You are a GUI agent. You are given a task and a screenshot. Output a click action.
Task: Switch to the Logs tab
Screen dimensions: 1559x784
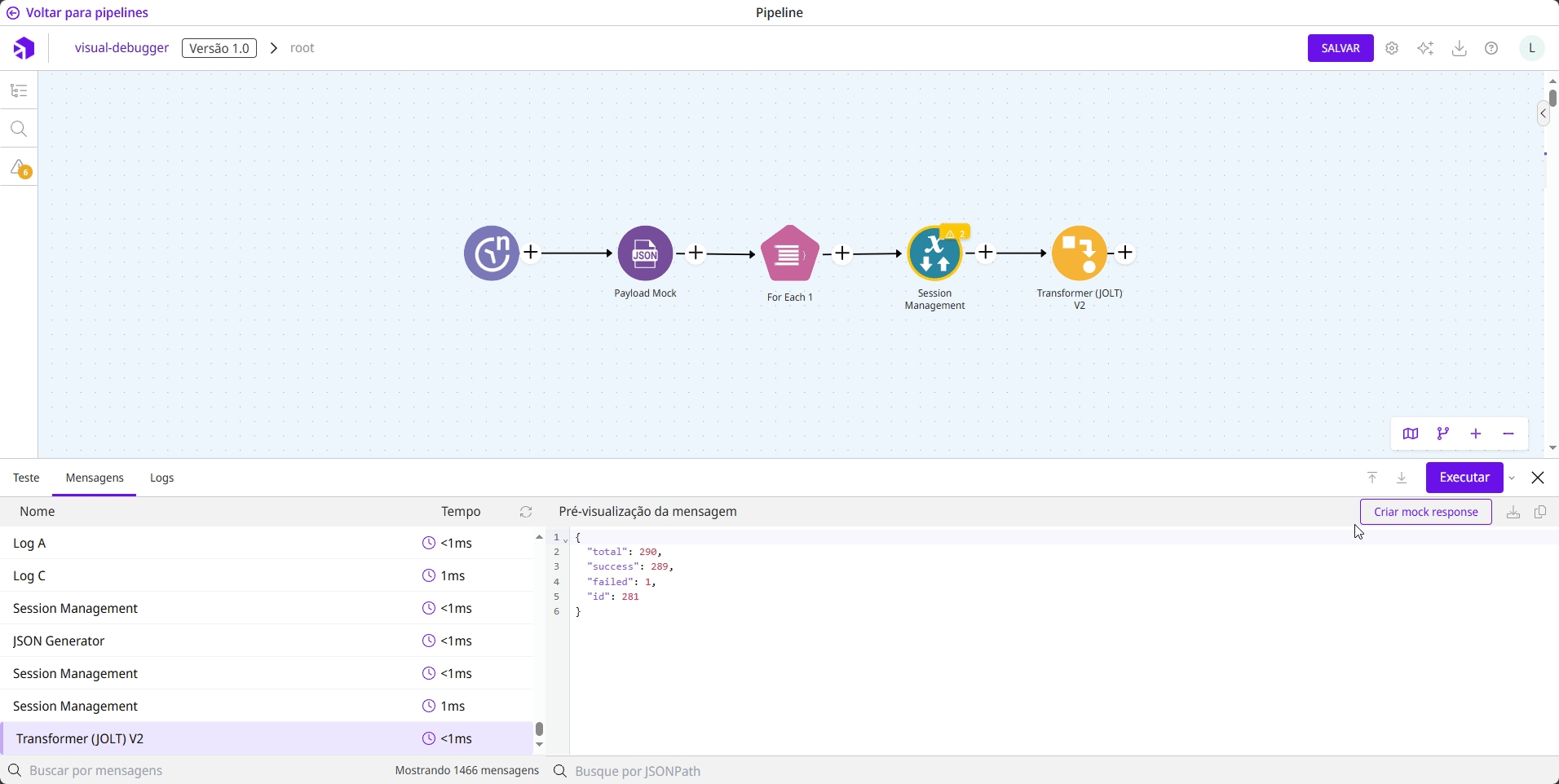pyautogui.click(x=161, y=478)
